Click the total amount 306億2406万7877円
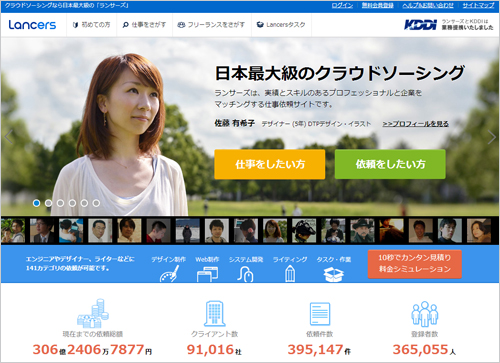The width and height of the screenshot is (500, 363). tap(92, 350)
